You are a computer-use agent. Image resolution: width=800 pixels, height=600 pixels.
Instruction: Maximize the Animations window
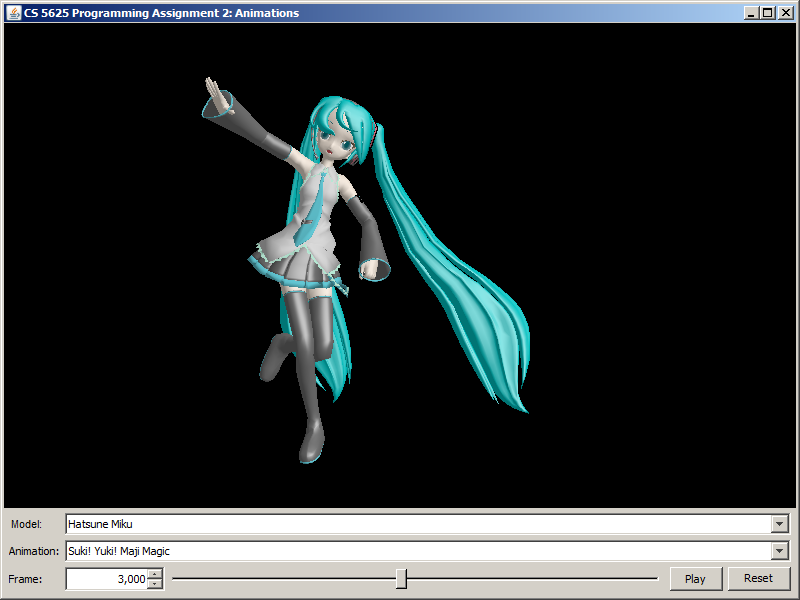click(767, 13)
